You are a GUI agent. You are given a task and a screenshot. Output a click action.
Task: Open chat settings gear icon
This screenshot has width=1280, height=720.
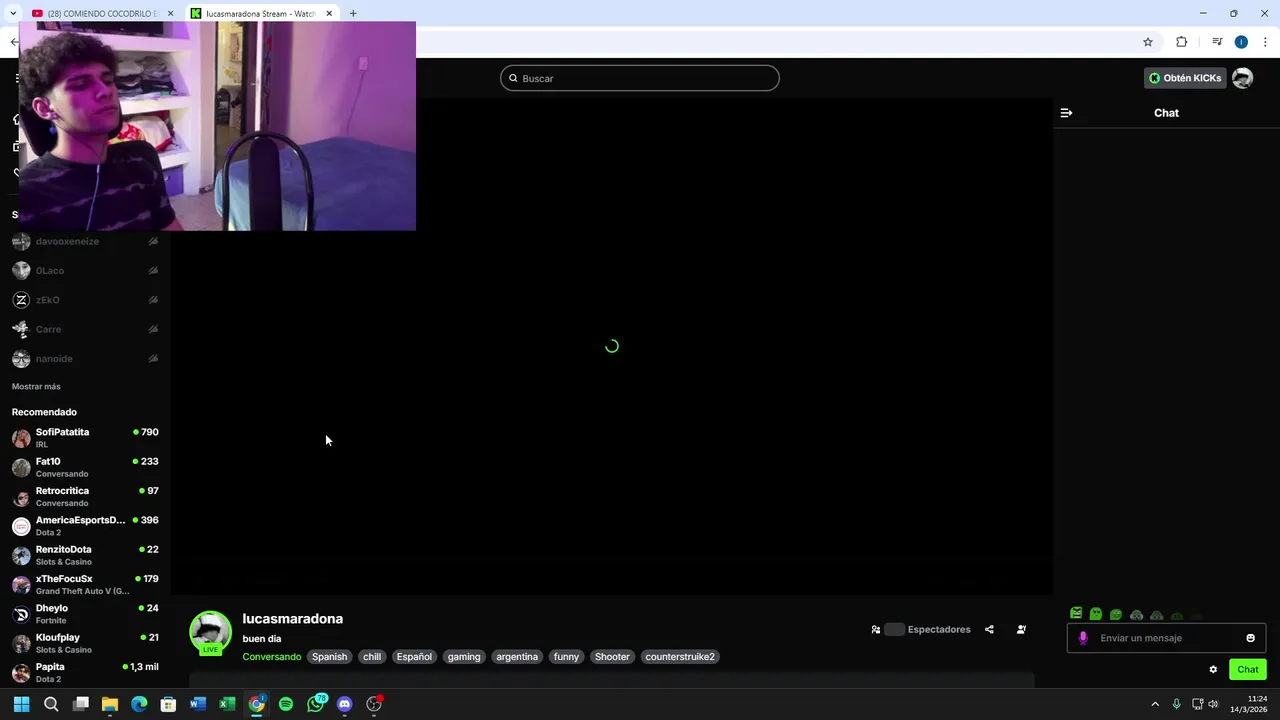(x=1213, y=670)
